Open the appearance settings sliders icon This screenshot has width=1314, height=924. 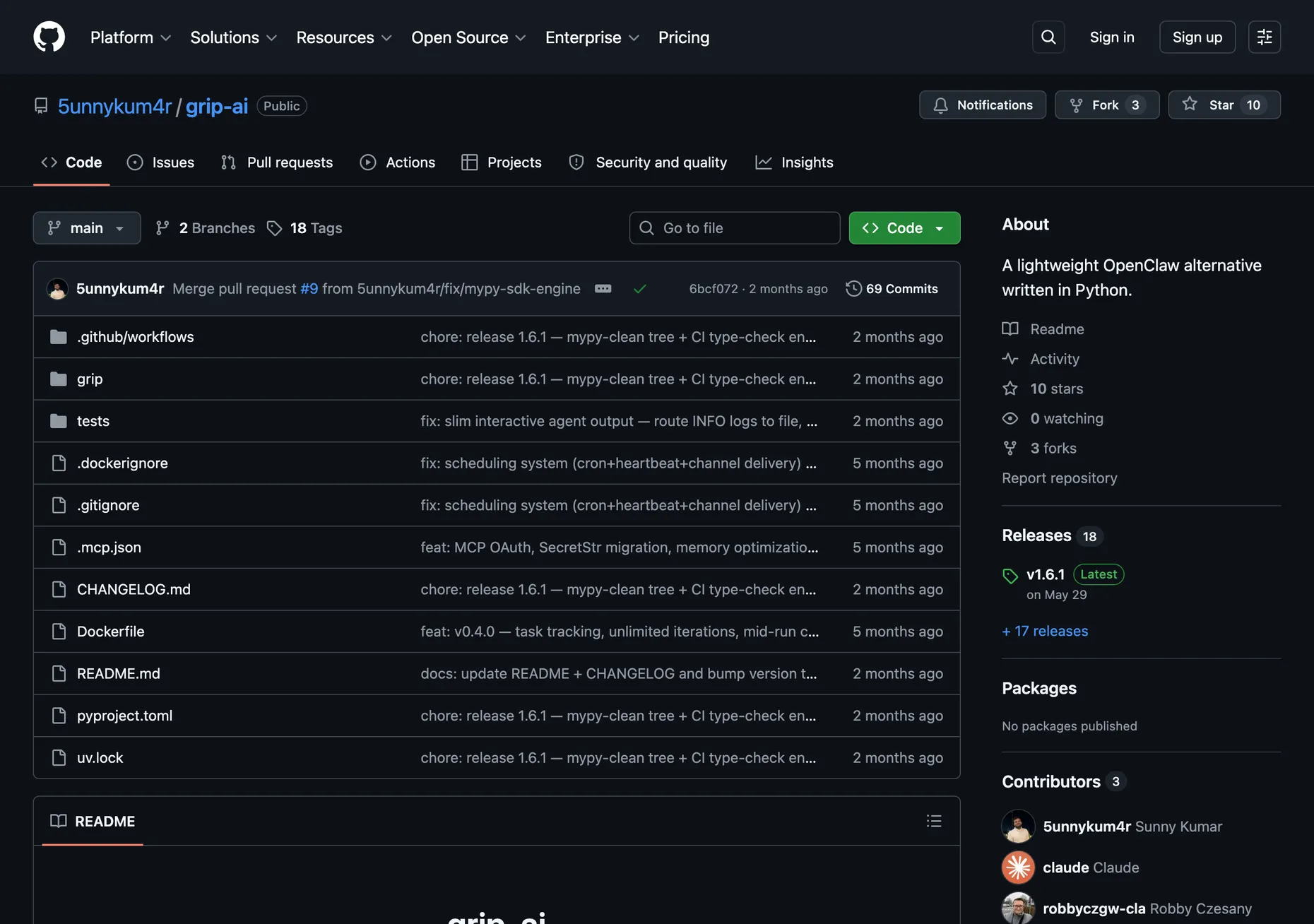click(1265, 37)
